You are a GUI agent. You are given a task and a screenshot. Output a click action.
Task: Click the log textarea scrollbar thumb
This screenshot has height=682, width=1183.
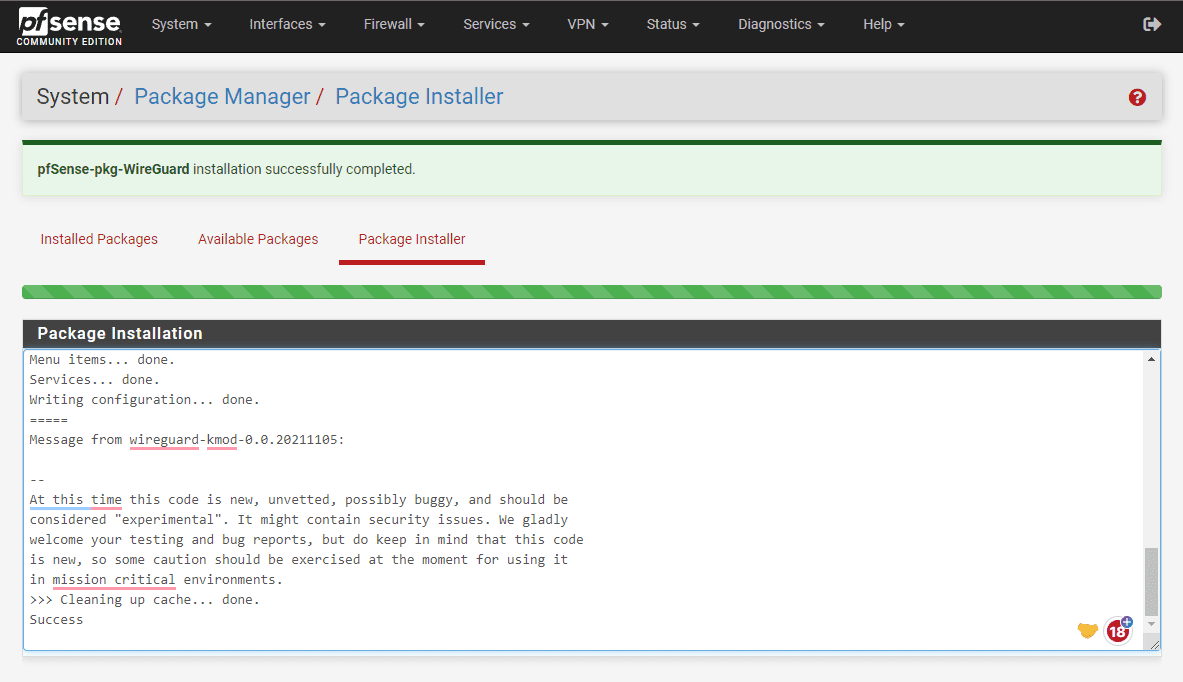pos(1151,582)
